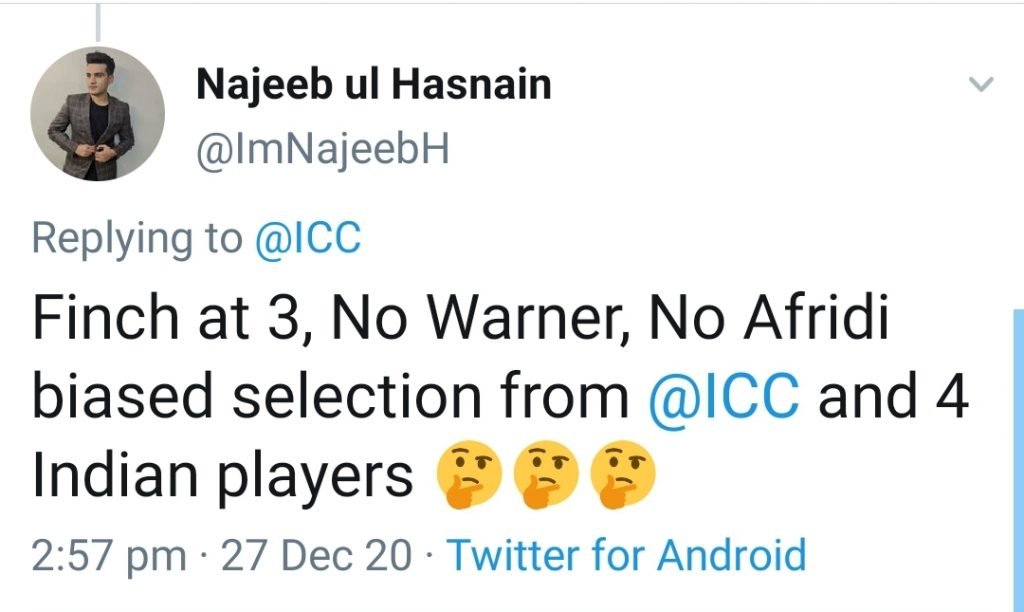Click the "Replying to" label
Image resolution: width=1024 pixels, height=612 pixels.
(137, 238)
